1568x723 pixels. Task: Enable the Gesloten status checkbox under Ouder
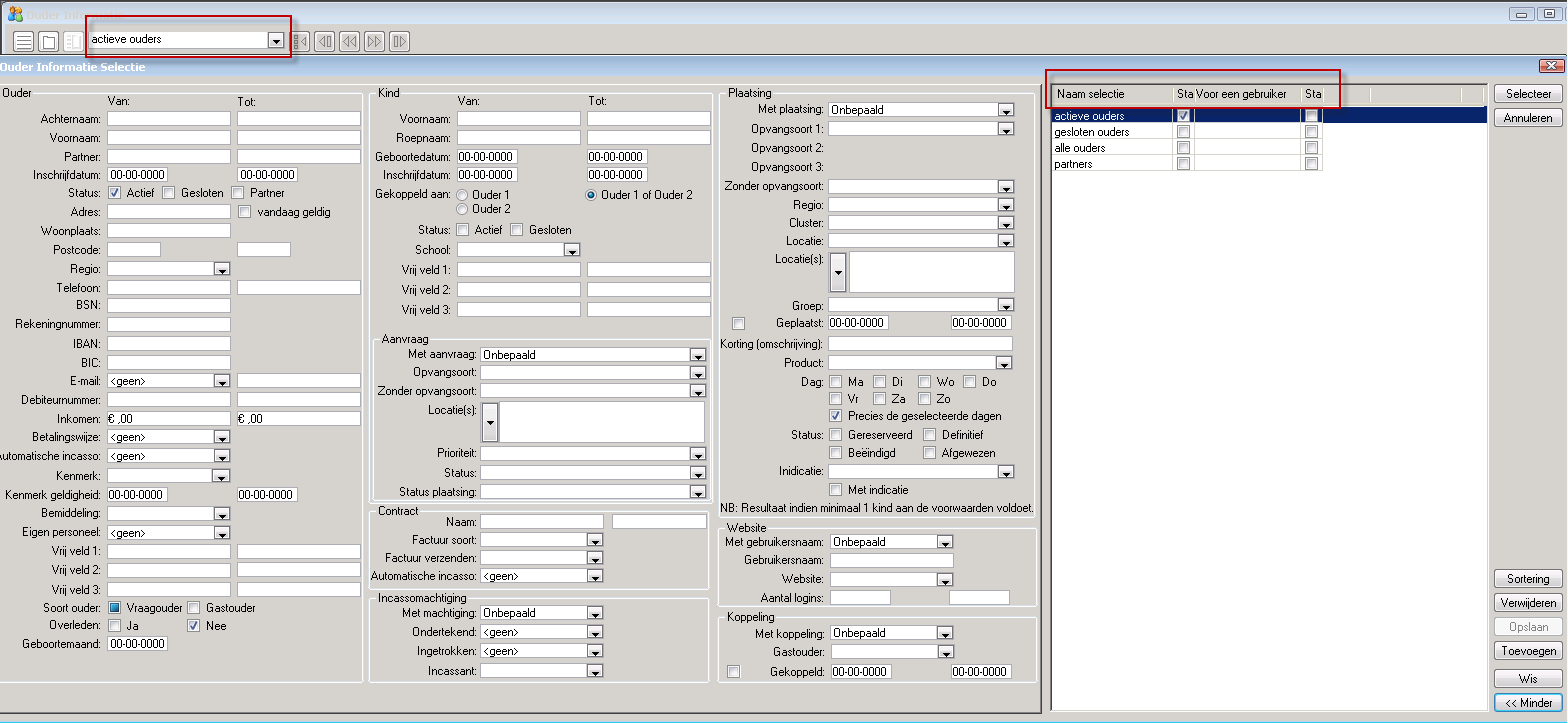(169, 193)
